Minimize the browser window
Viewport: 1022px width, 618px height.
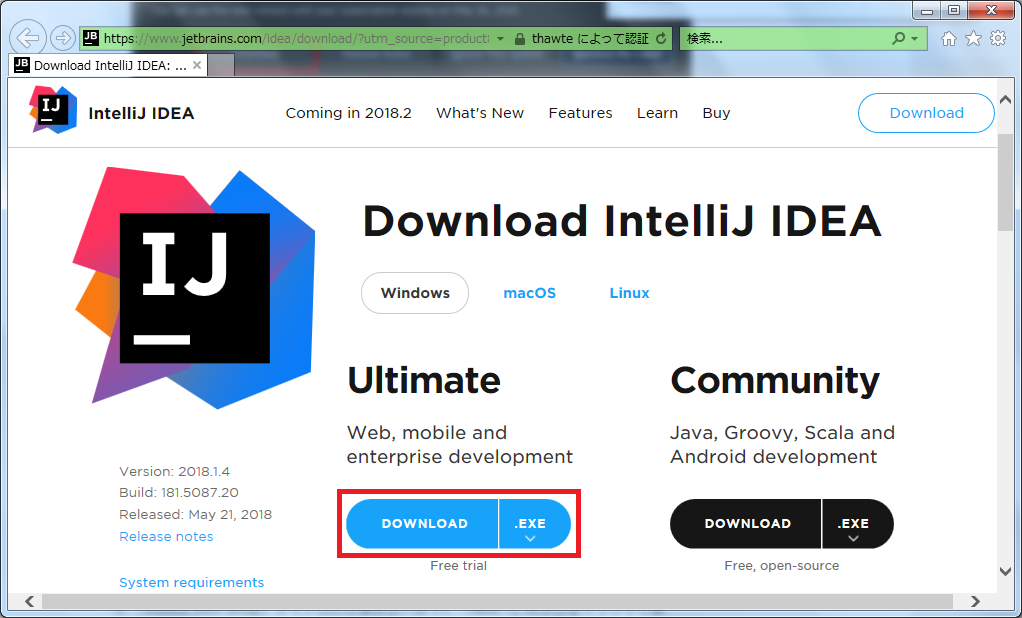coord(926,11)
